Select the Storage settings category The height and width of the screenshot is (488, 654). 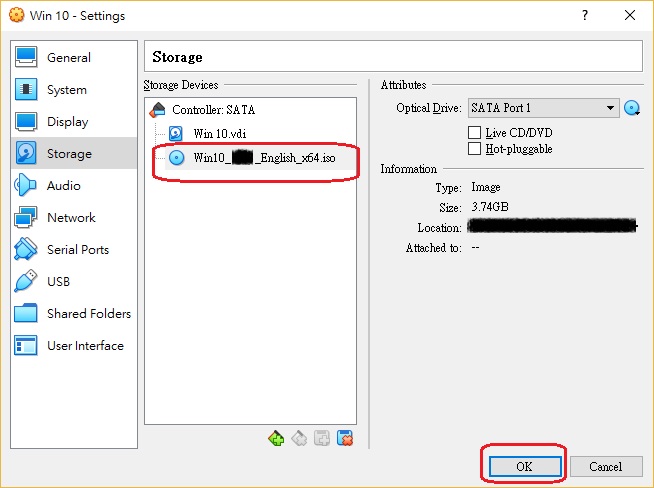(x=74, y=153)
